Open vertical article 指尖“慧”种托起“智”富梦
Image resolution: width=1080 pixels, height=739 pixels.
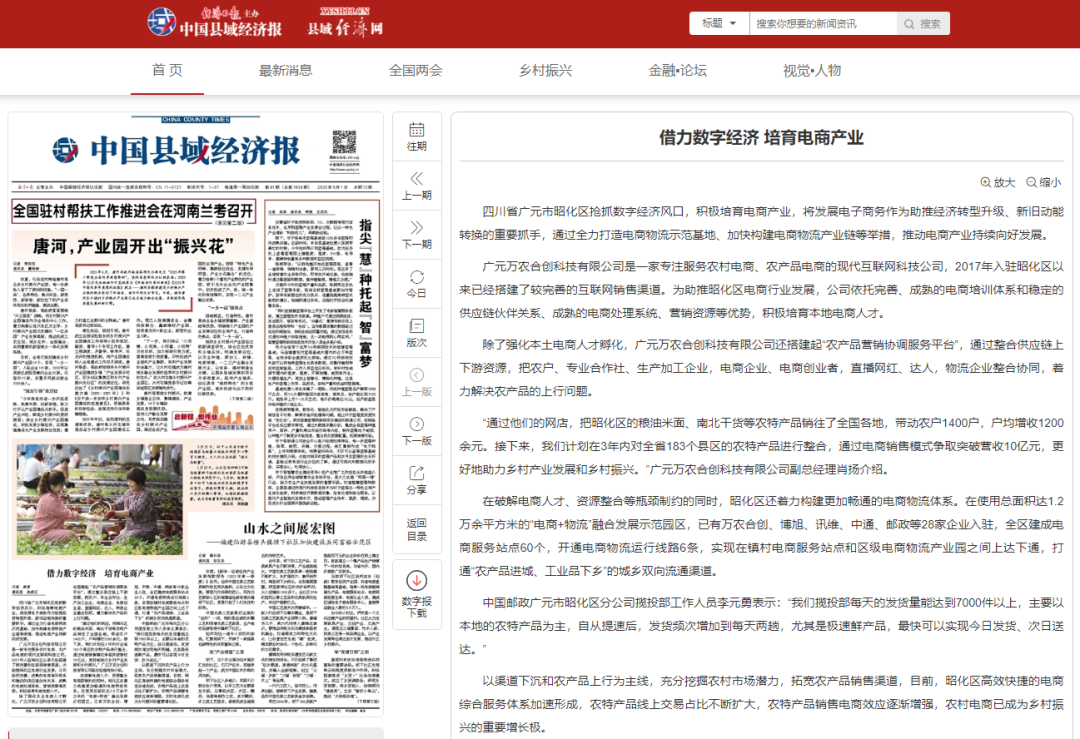pyautogui.click(x=365, y=292)
